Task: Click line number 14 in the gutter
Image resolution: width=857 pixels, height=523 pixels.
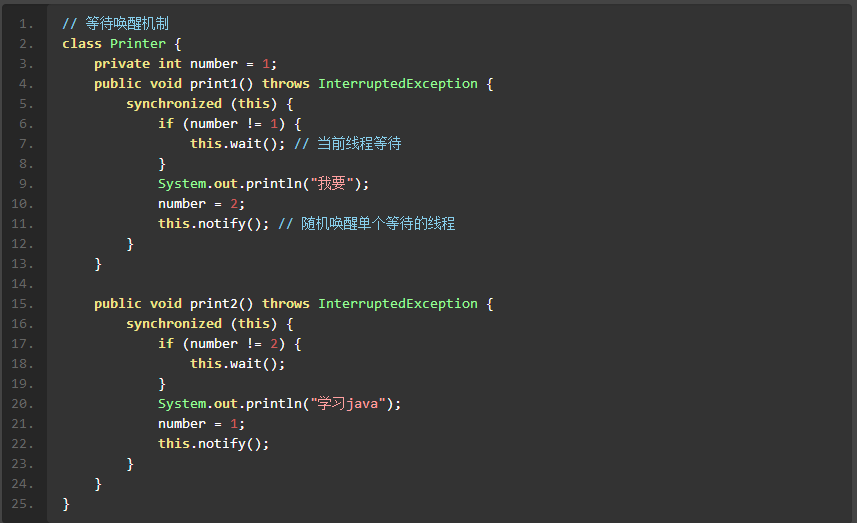Action: 22,284
